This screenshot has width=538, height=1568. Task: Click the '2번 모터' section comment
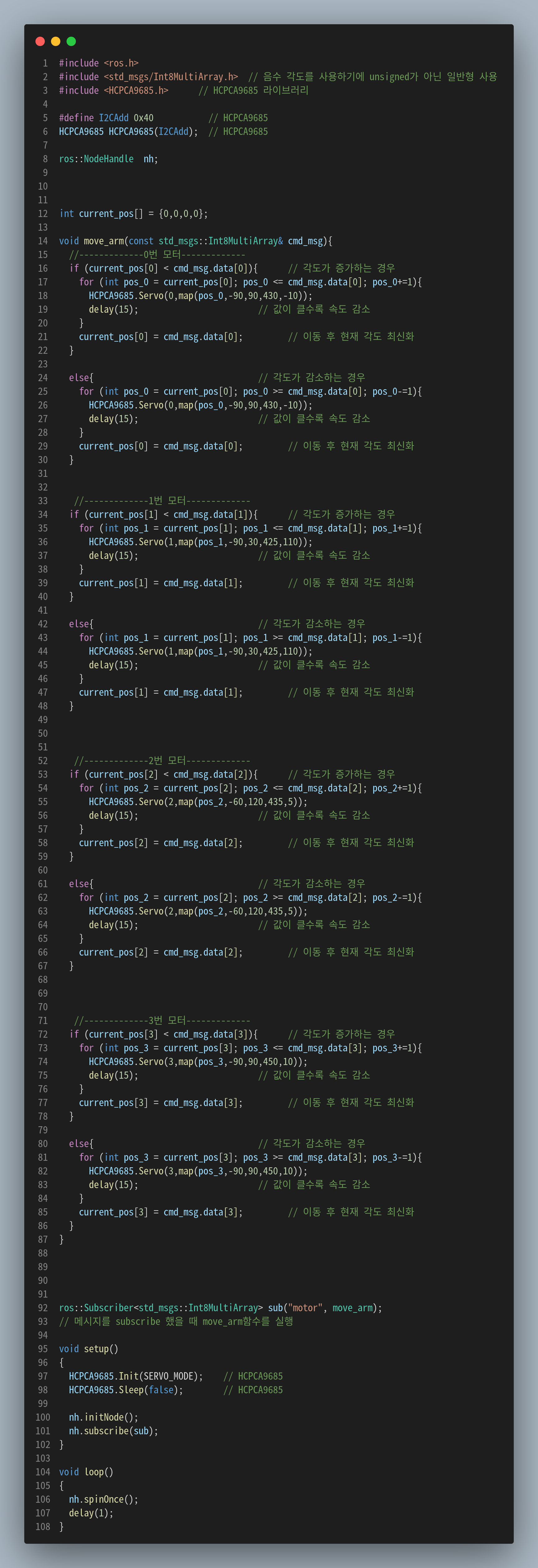pyautogui.click(x=162, y=761)
